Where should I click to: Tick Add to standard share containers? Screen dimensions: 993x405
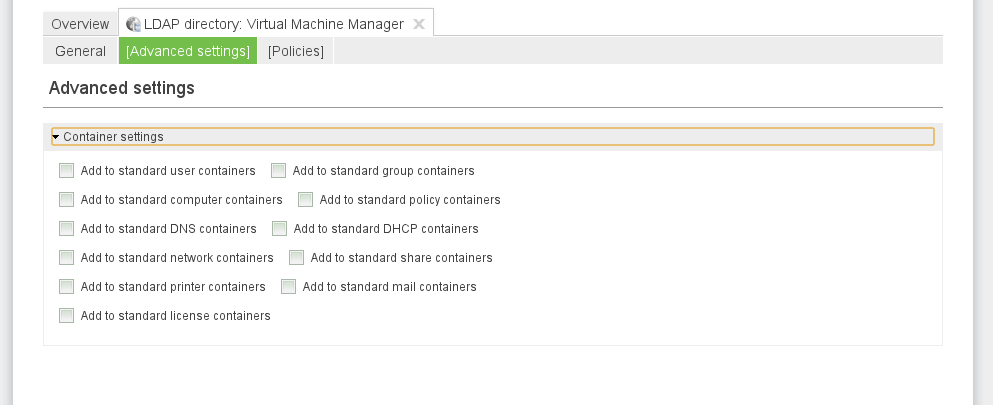[x=297, y=258]
